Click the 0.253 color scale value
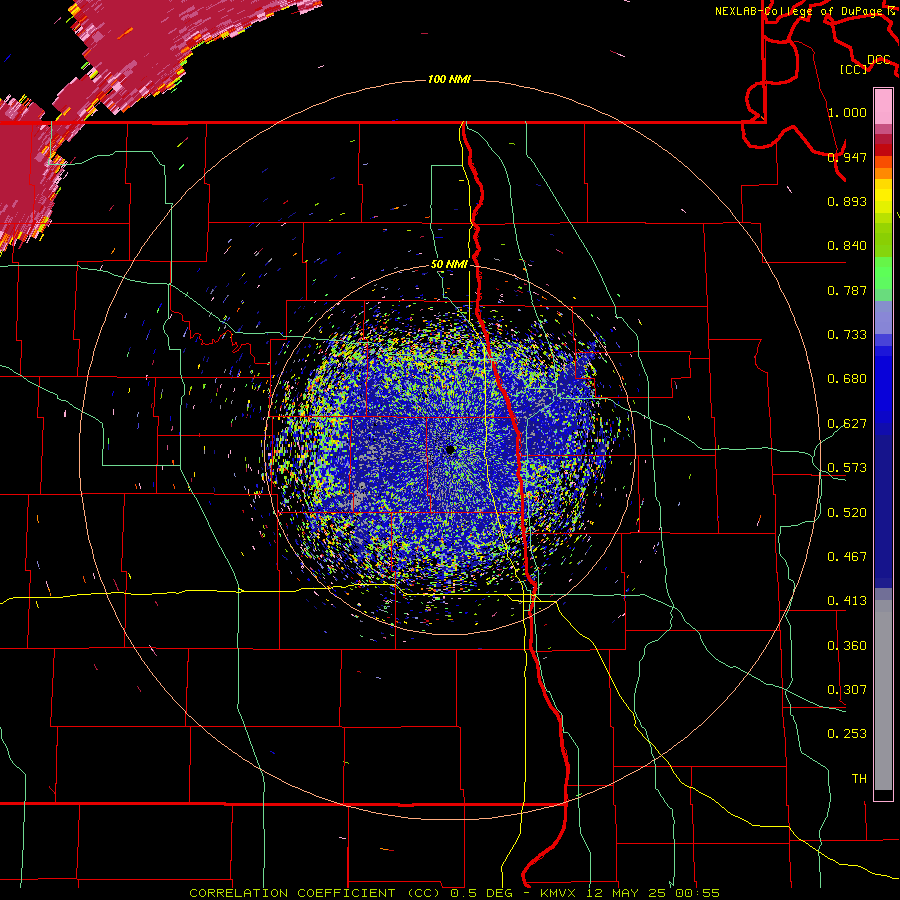 click(x=847, y=734)
